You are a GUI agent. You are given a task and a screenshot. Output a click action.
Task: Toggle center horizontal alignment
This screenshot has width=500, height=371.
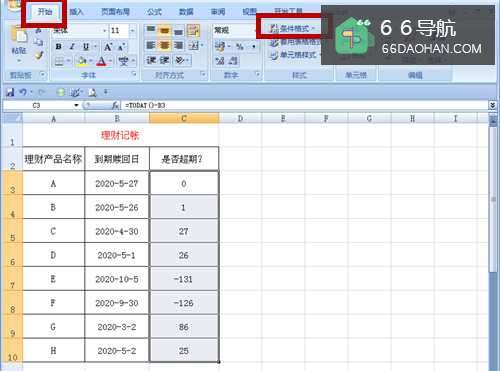pos(164,45)
